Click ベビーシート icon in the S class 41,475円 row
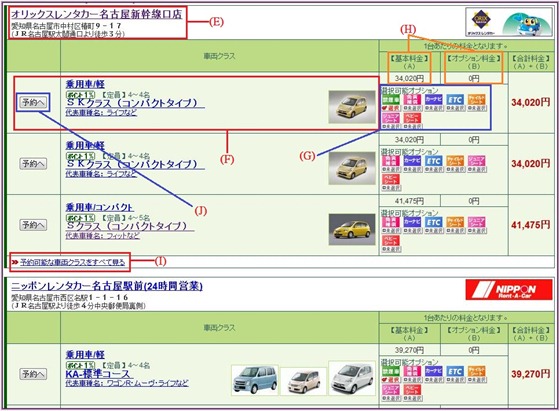This screenshot has height=411, width=560. tap(391, 240)
